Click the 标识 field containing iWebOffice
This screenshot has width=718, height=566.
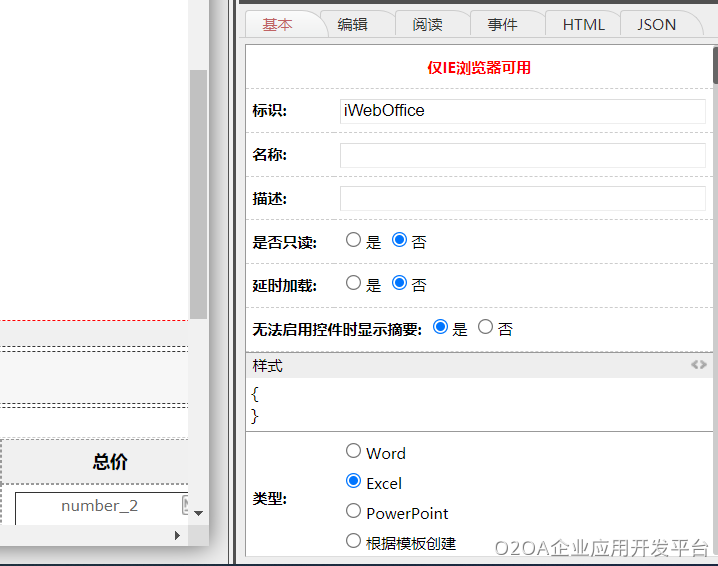click(522, 111)
